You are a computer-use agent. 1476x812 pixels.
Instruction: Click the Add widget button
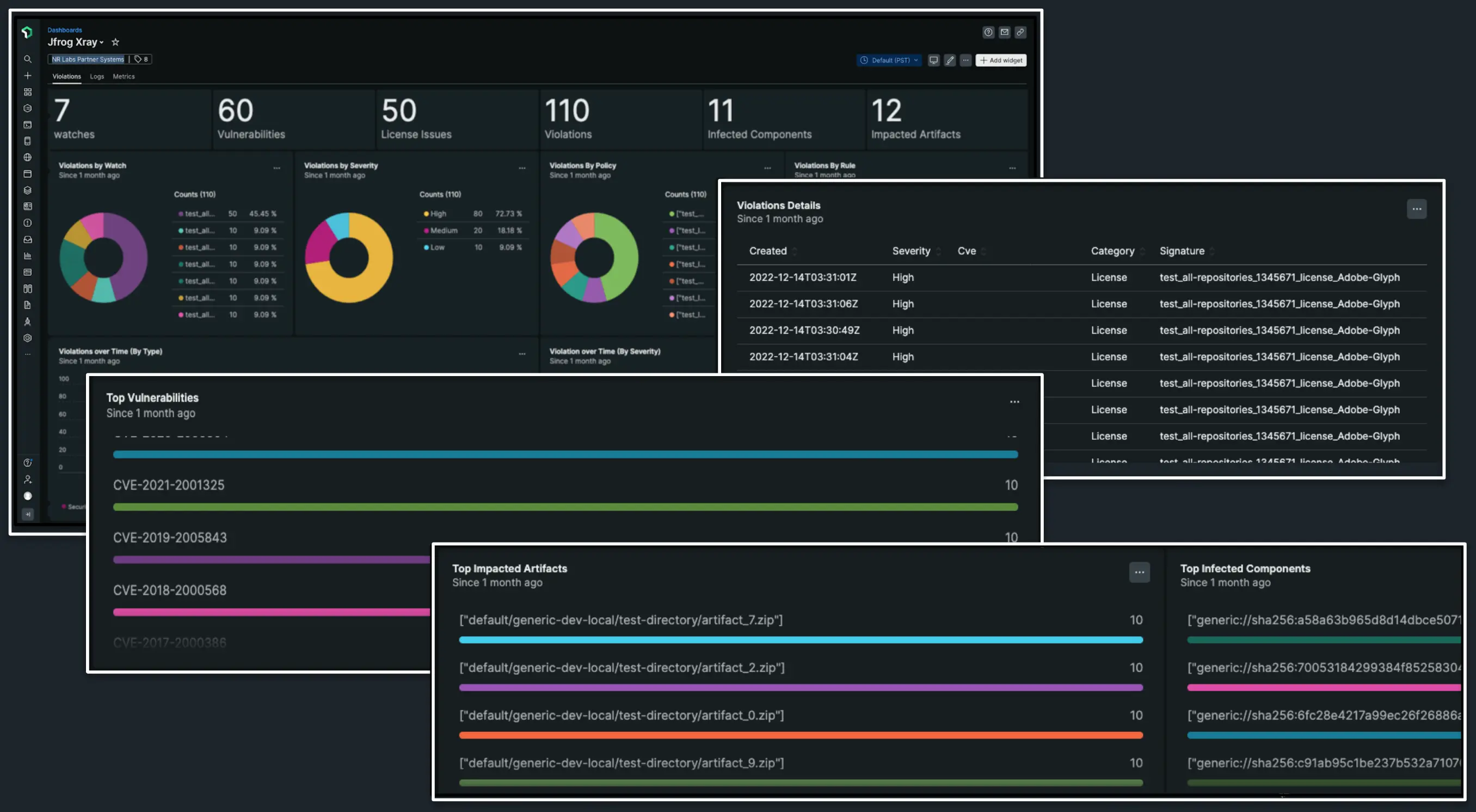coord(1001,60)
